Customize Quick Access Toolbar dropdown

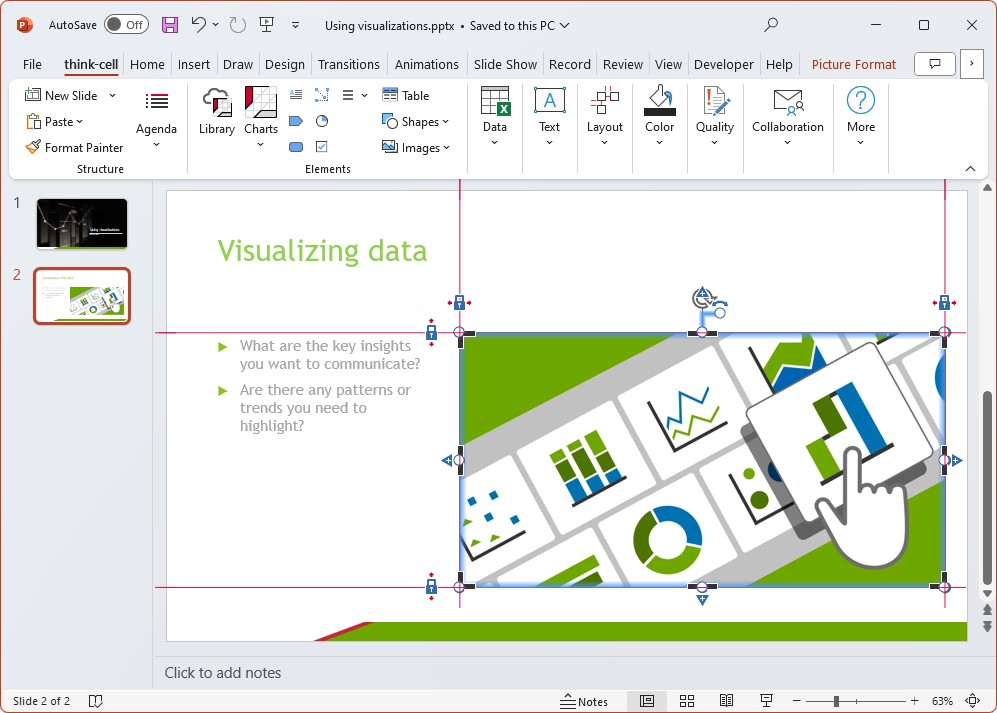[296, 25]
